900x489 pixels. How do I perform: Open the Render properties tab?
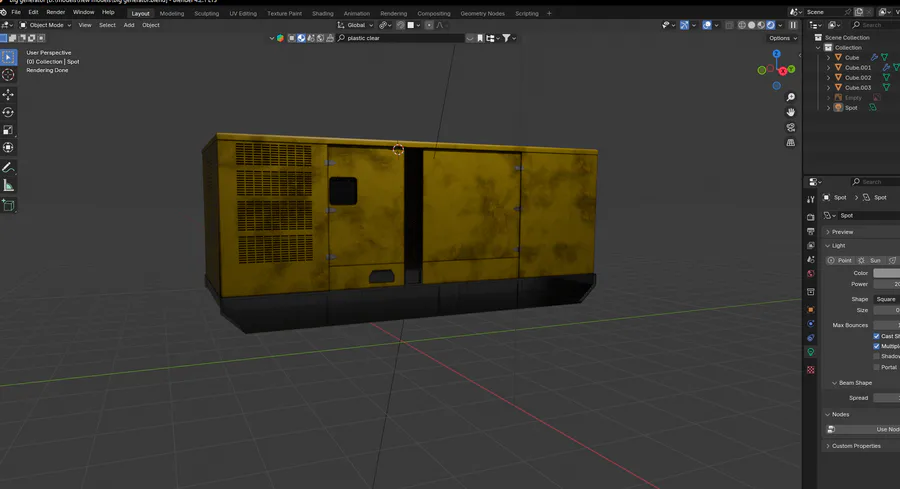[810, 217]
